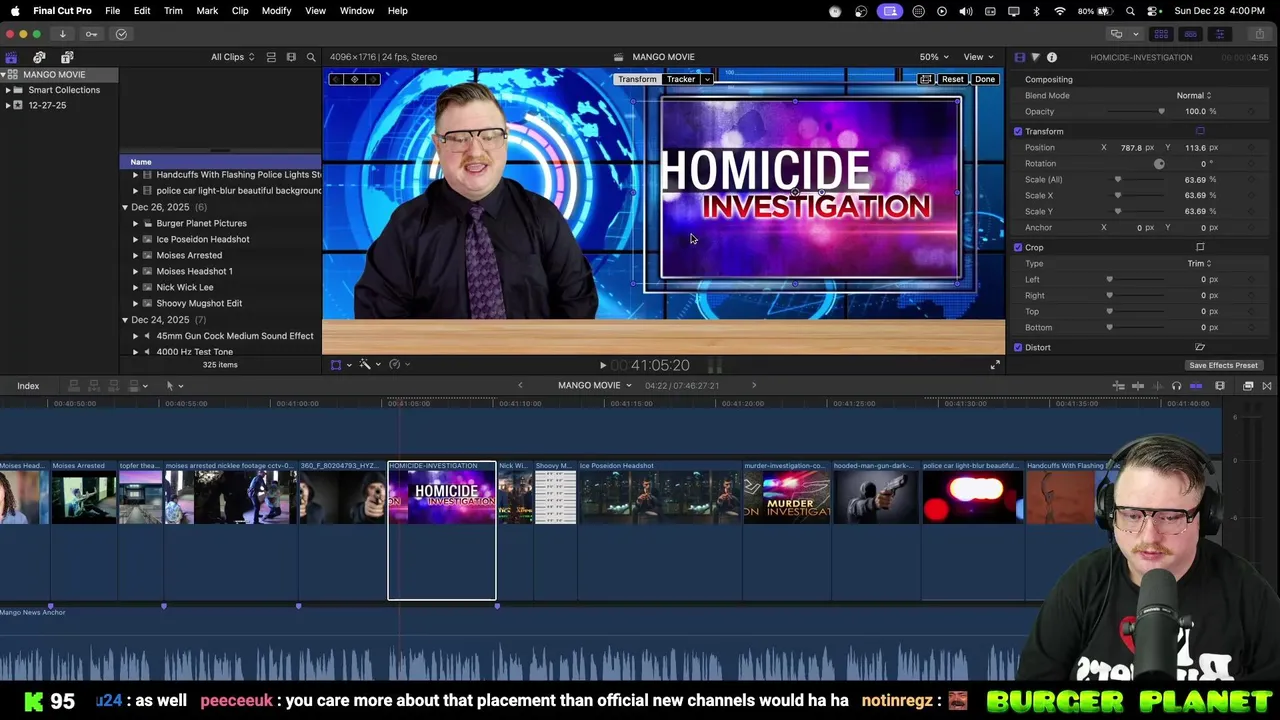Viewport: 1280px width, 720px height.
Task: Select the HOMICIDE-INVESTIGATION timeline clip
Action: pos(442,530)
